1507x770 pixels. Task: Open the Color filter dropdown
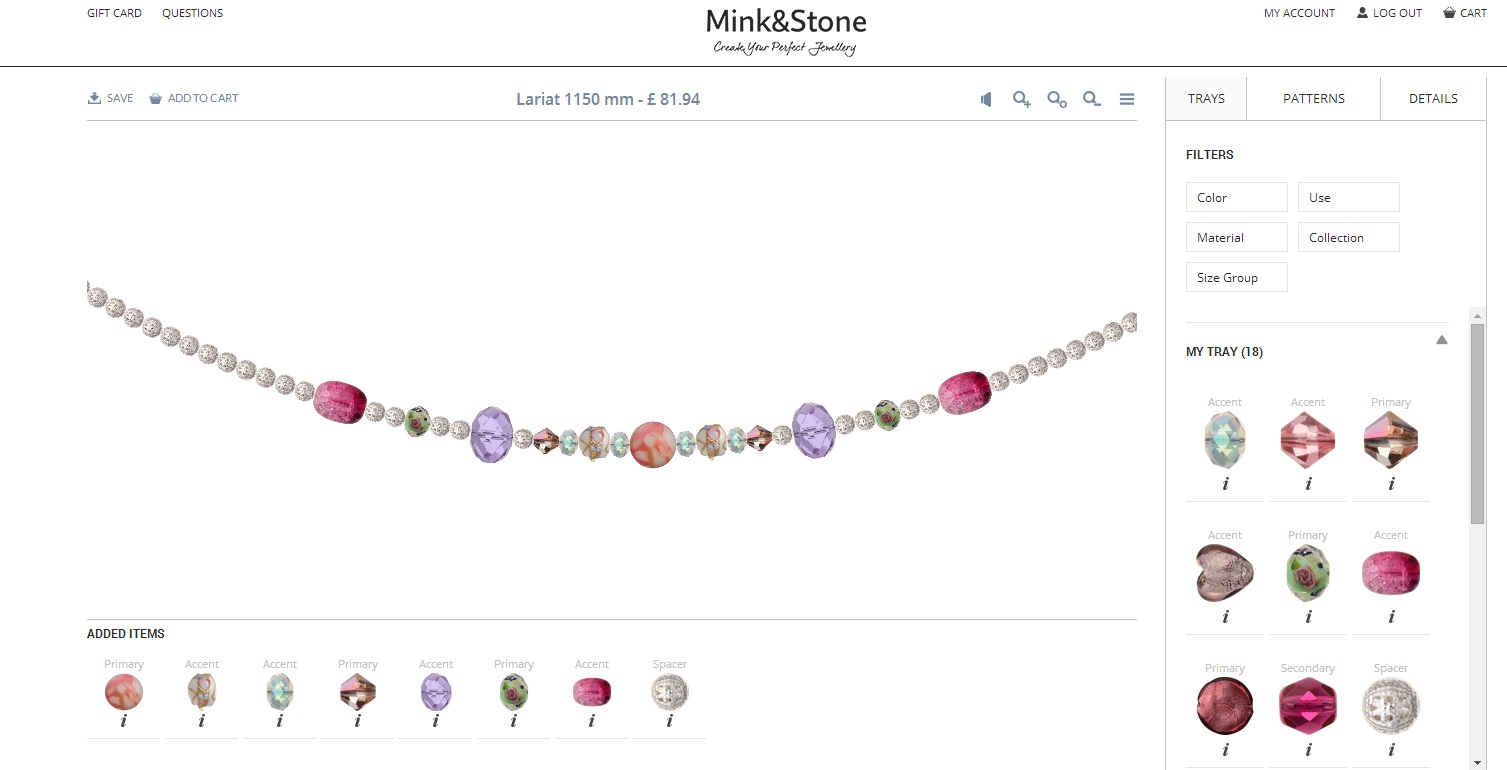click(x=1236, y=197)
